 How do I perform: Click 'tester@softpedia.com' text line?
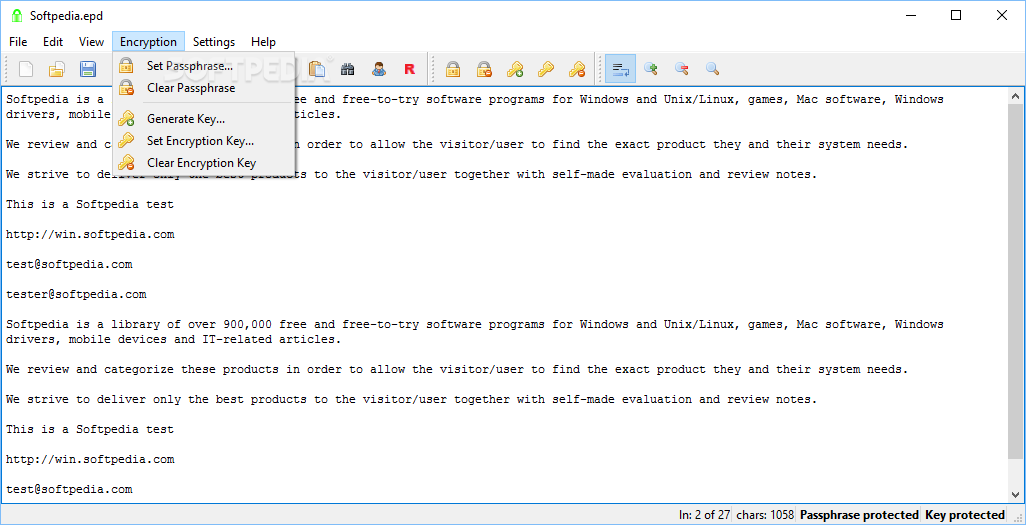click(76, 295)
